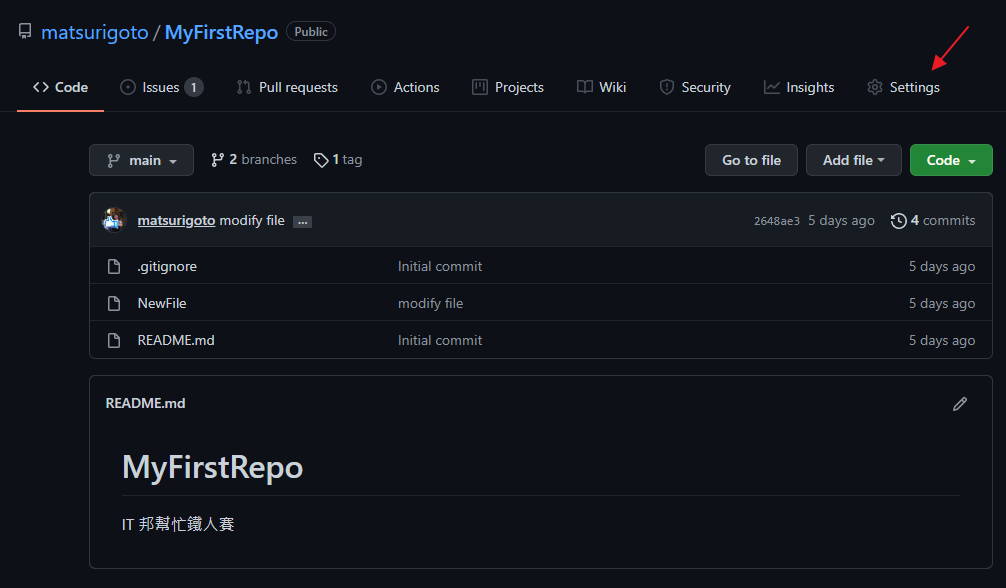Screen dimensions: 1006x588
Task: Open the green Code dropdown button
Action: [x=951, y=160]
